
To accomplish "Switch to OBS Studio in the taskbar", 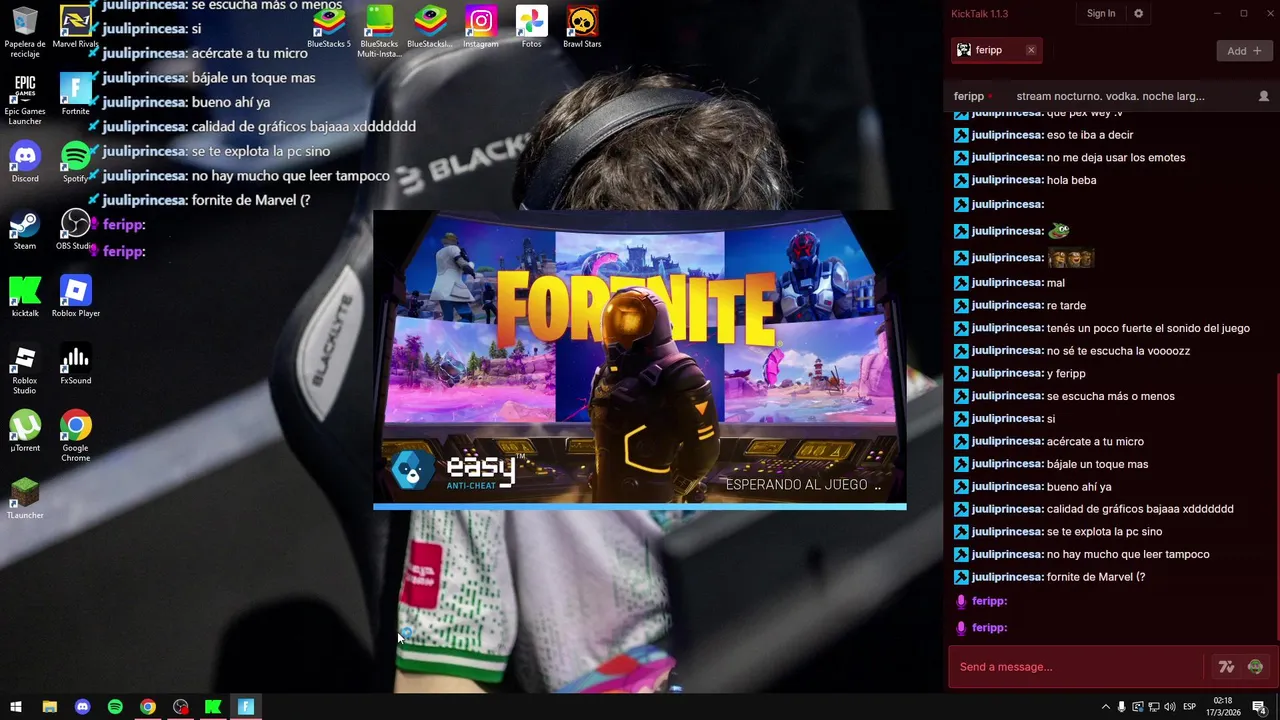I will point(180,707).
